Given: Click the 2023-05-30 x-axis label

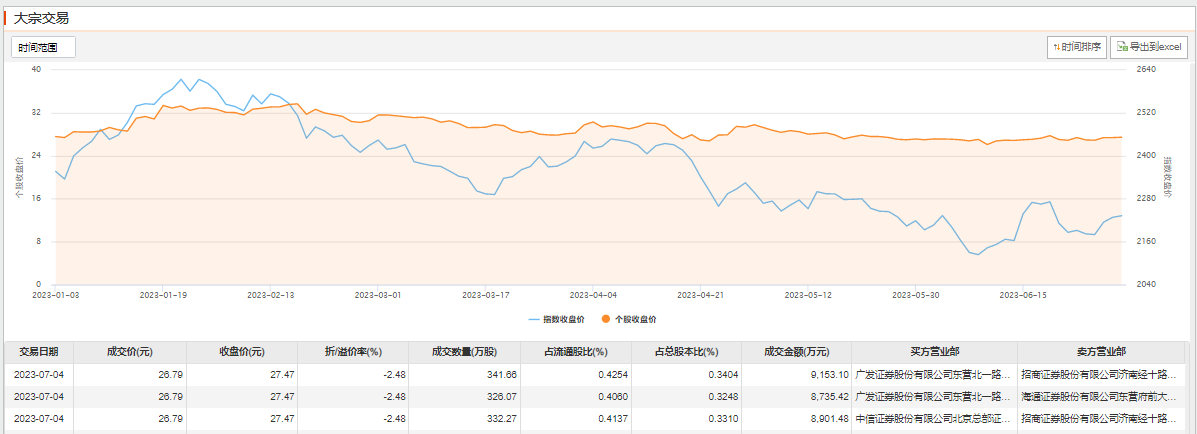Looking at the screenshot, I should 914,294.
